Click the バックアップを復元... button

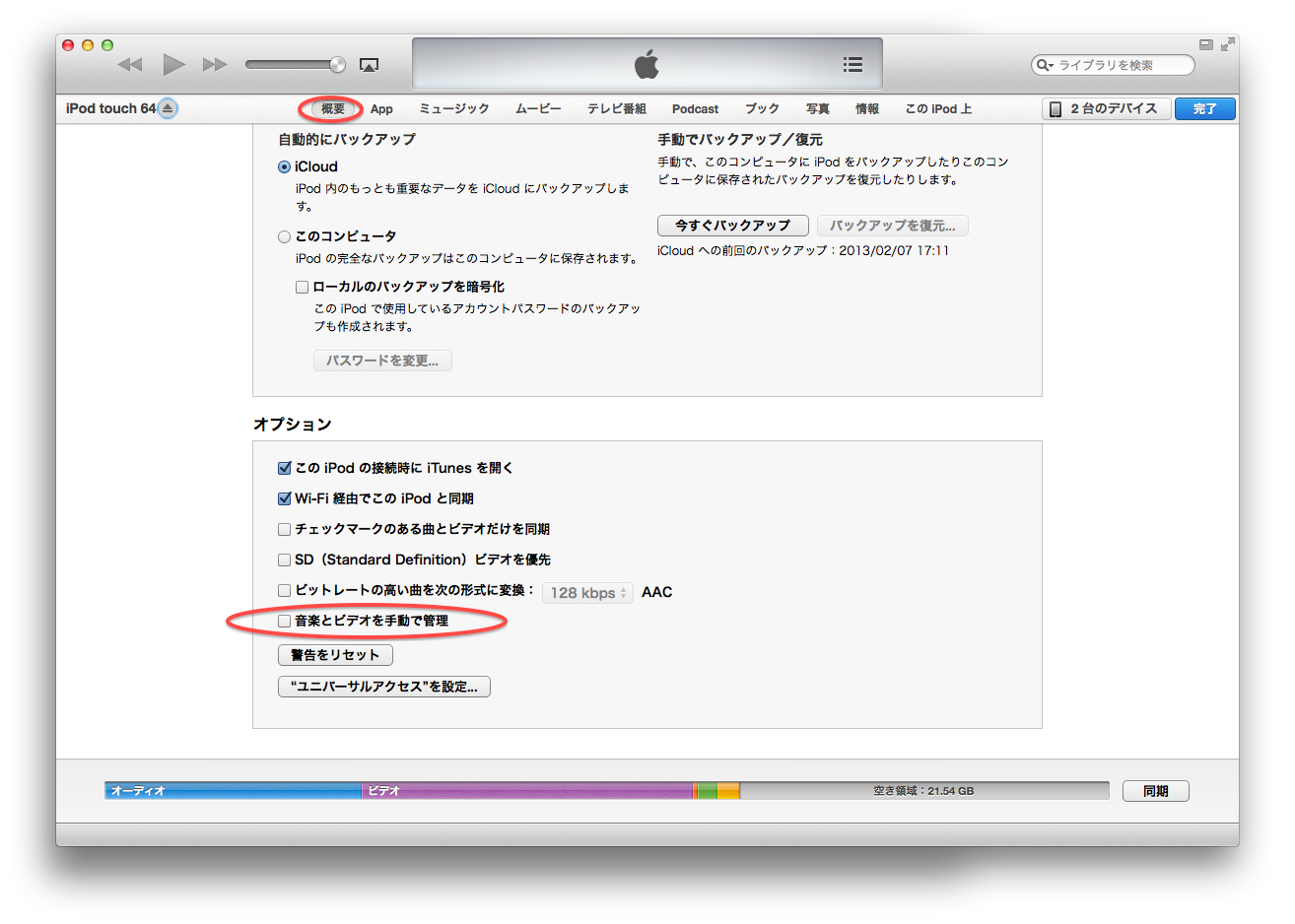[893, 226]
